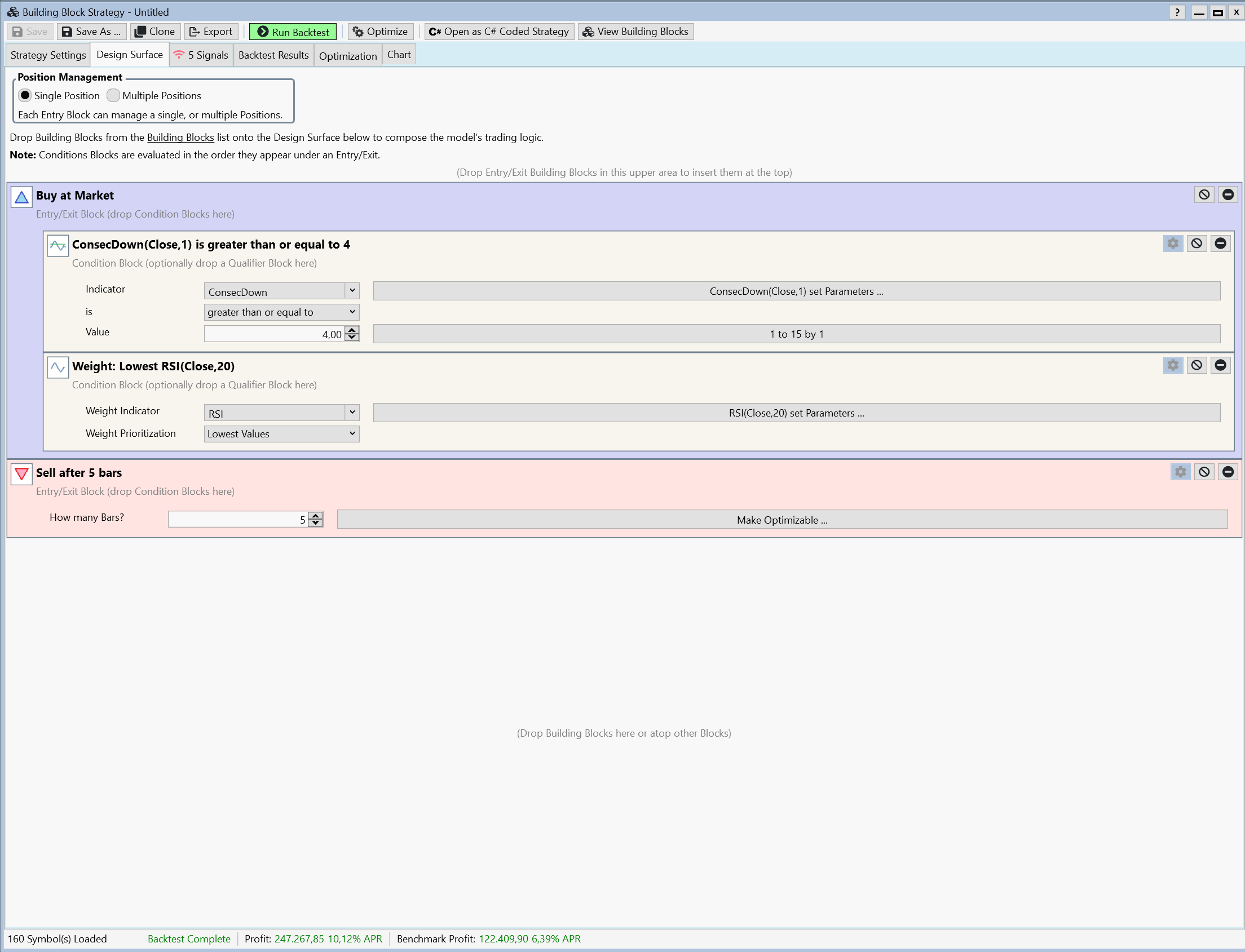
Task: Click the Sell red triangle icon
Action: click(x=21, y=474)
